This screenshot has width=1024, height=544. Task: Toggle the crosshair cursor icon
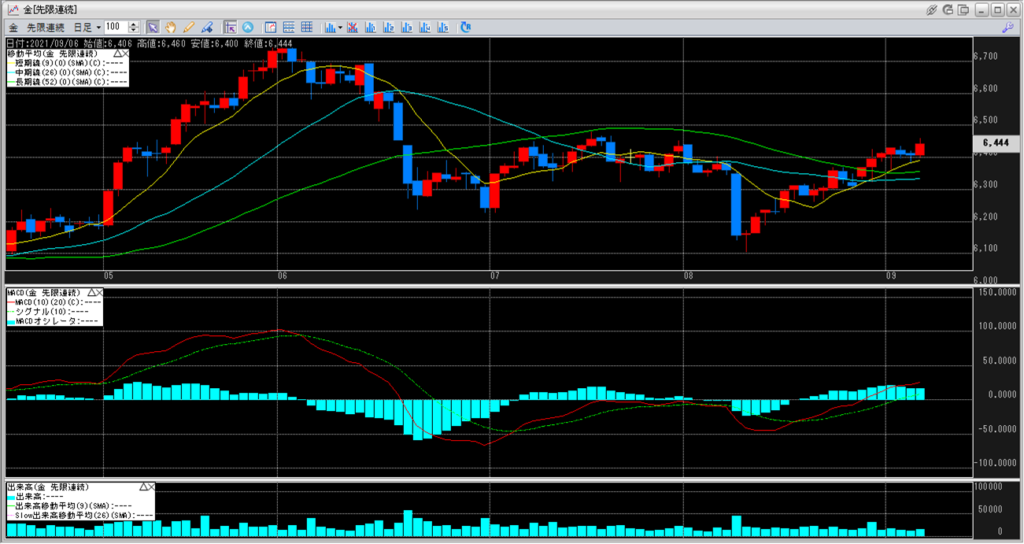[230, 27]
